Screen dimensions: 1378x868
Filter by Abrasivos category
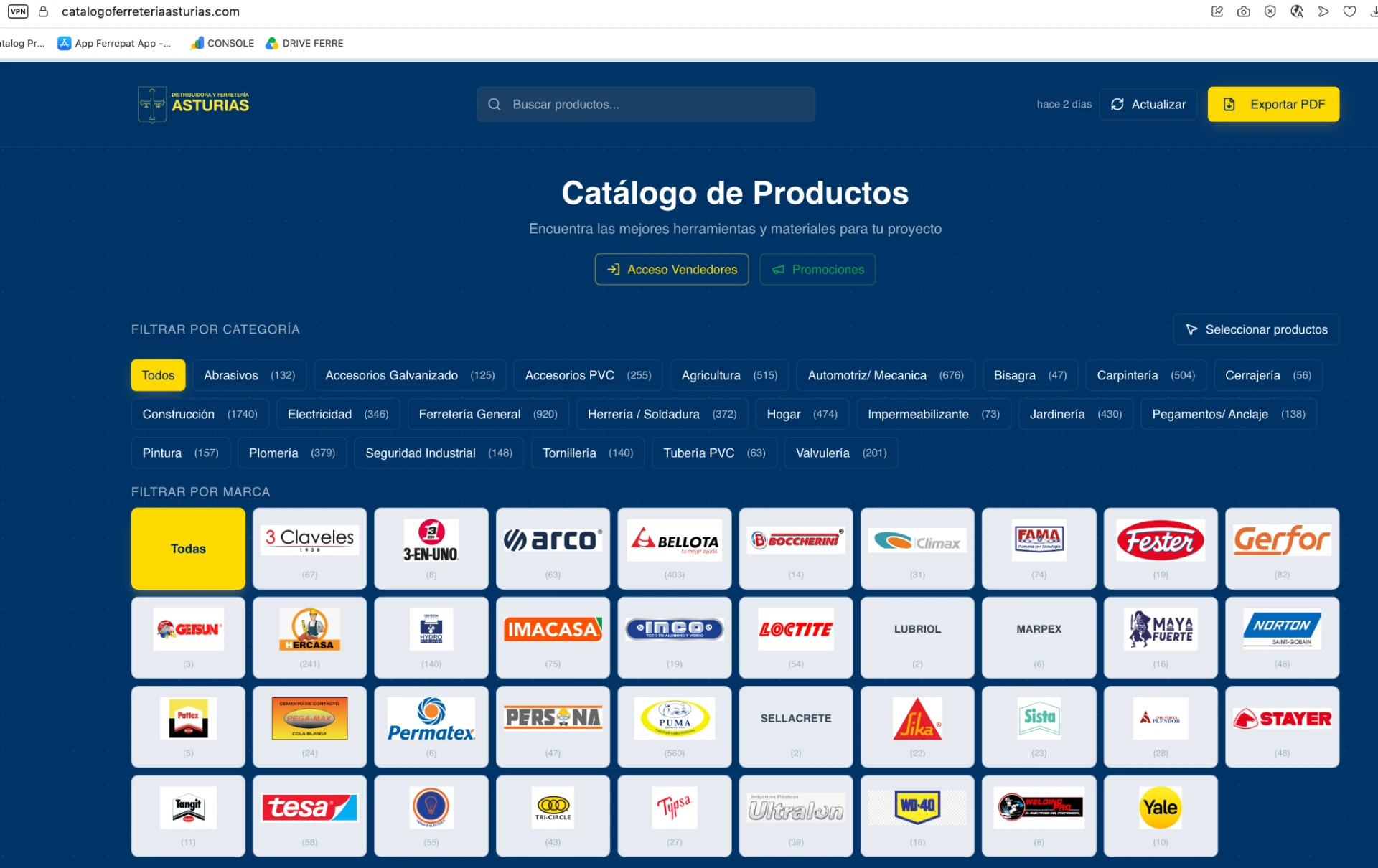click(x=249, y=375)
